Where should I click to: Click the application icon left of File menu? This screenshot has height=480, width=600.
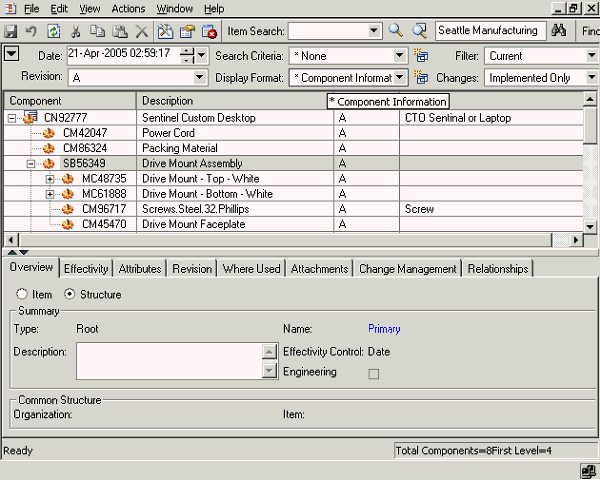click(10, 8)
